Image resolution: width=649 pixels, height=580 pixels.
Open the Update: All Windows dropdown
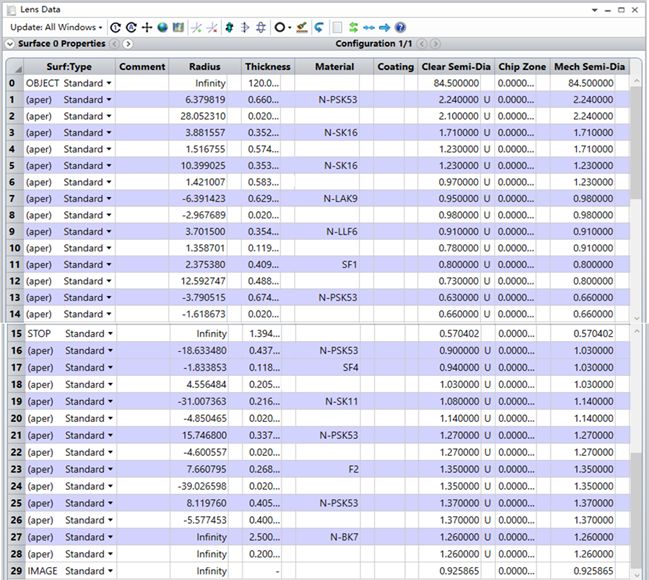56,28
